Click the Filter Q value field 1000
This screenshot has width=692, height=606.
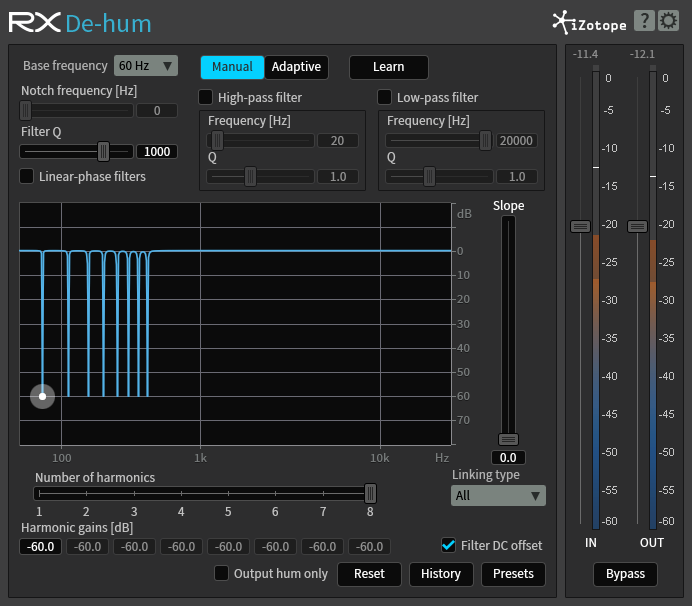[157, 151]
